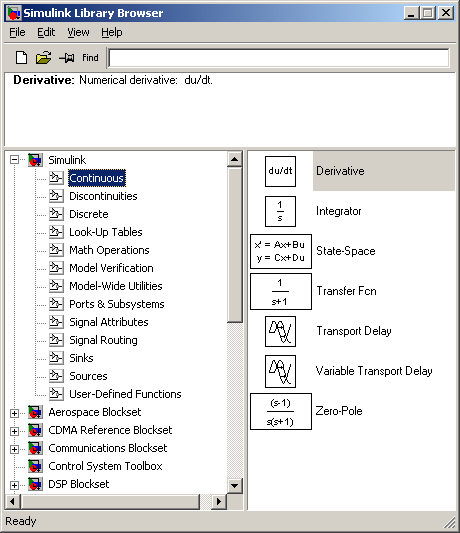Expand the DSP Blockset node
The image size is (460, 533).
[x=14, y=485]
